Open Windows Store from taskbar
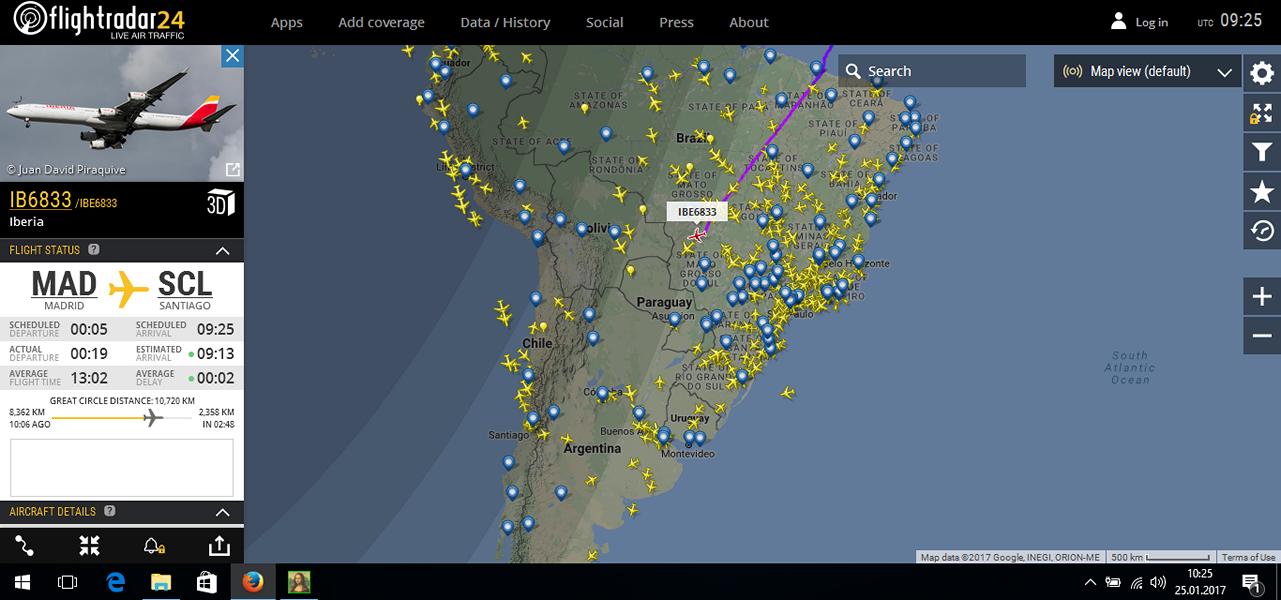Viewport: 1281px width, 600px height. click(207, 581)
